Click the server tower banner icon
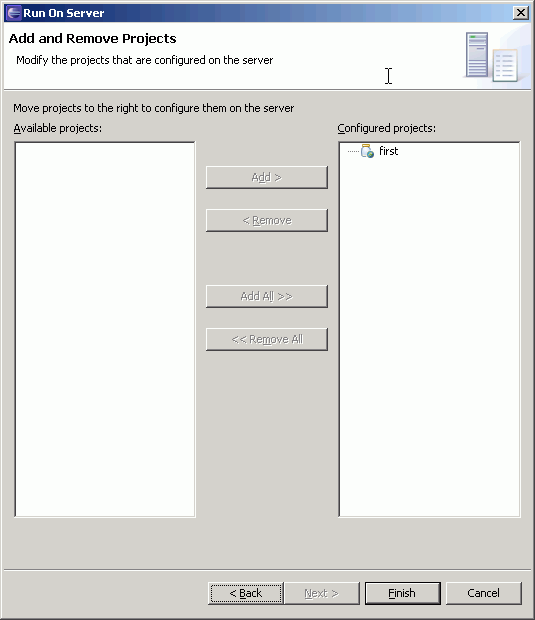 (477, 55)
